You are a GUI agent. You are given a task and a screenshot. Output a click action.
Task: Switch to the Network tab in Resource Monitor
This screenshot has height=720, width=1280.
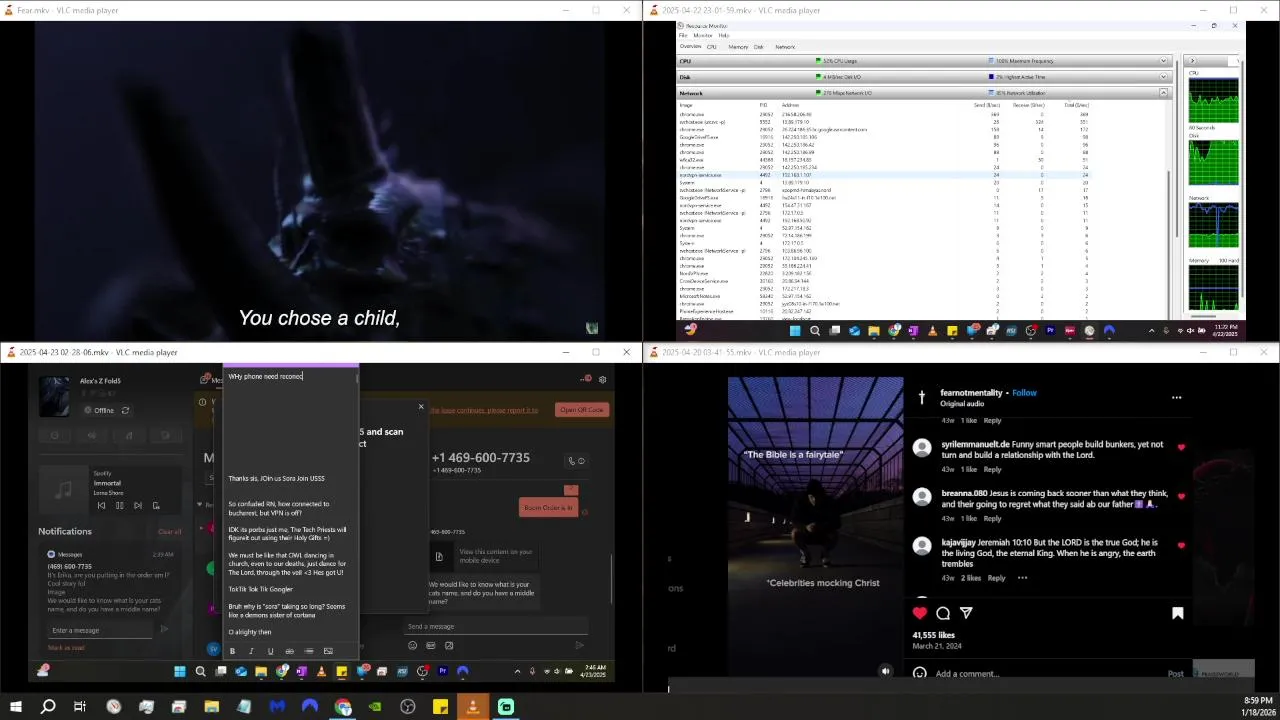pos(785,47)
